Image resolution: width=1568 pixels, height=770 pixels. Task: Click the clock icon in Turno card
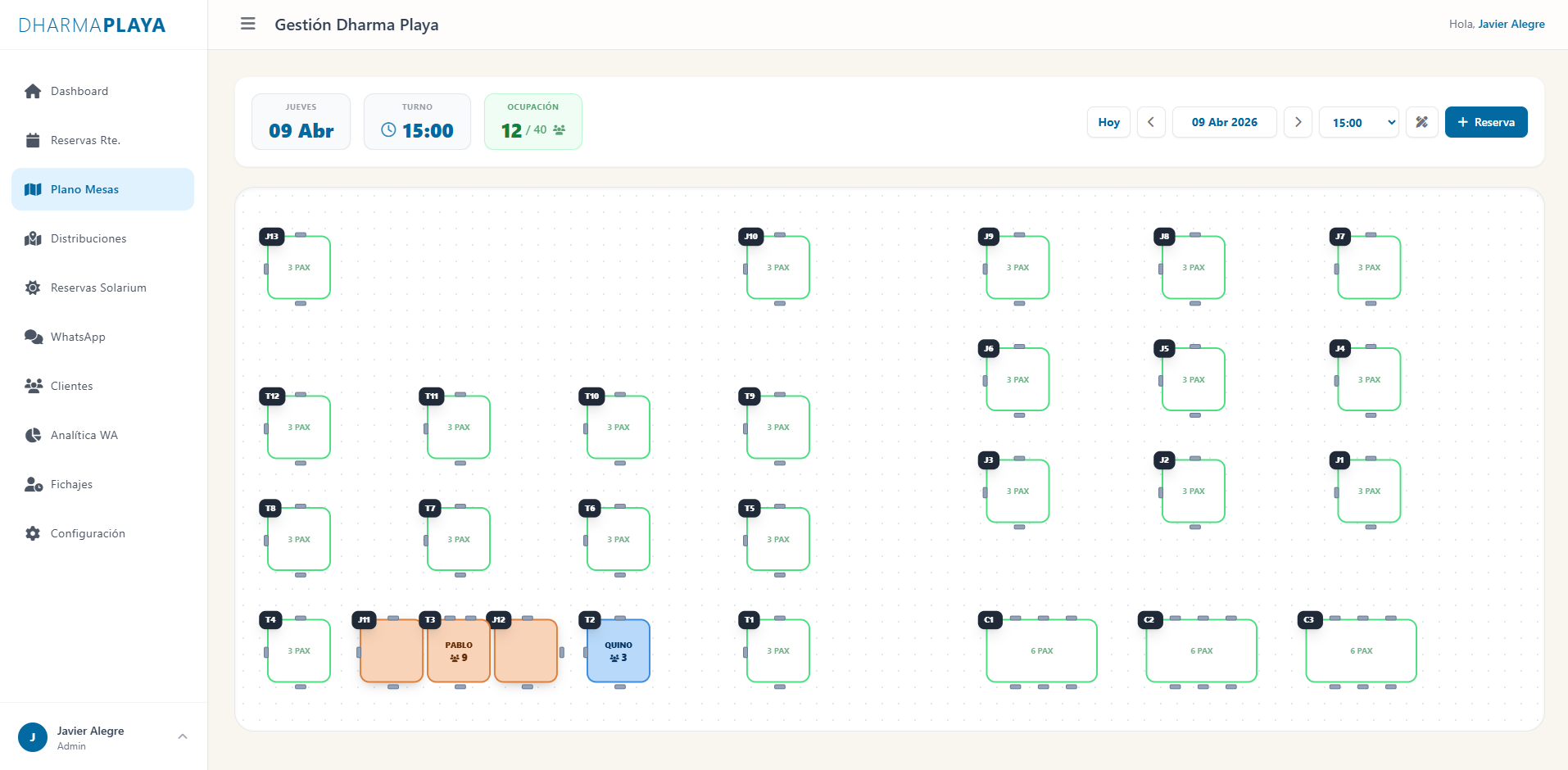389,130
